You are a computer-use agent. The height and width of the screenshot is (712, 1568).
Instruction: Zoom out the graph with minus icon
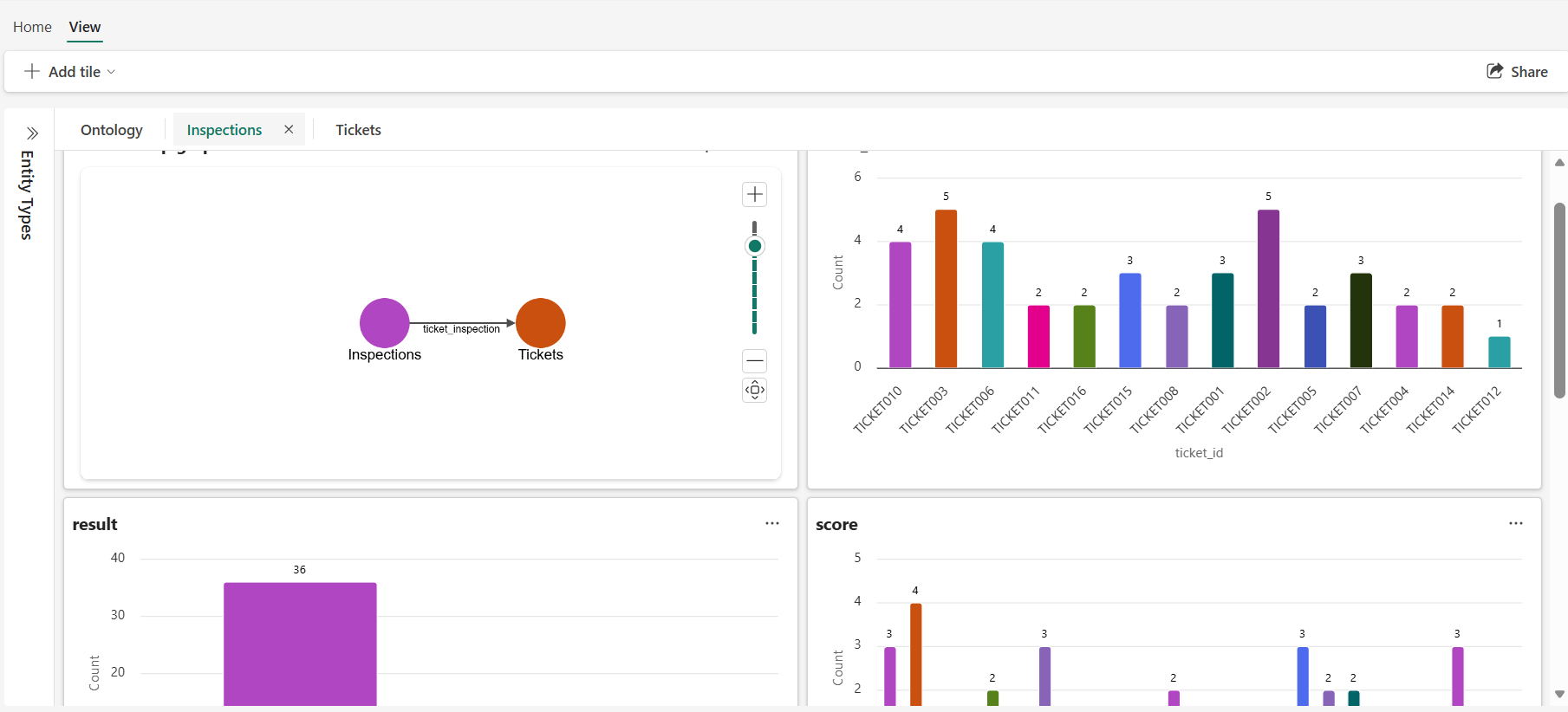755,360
